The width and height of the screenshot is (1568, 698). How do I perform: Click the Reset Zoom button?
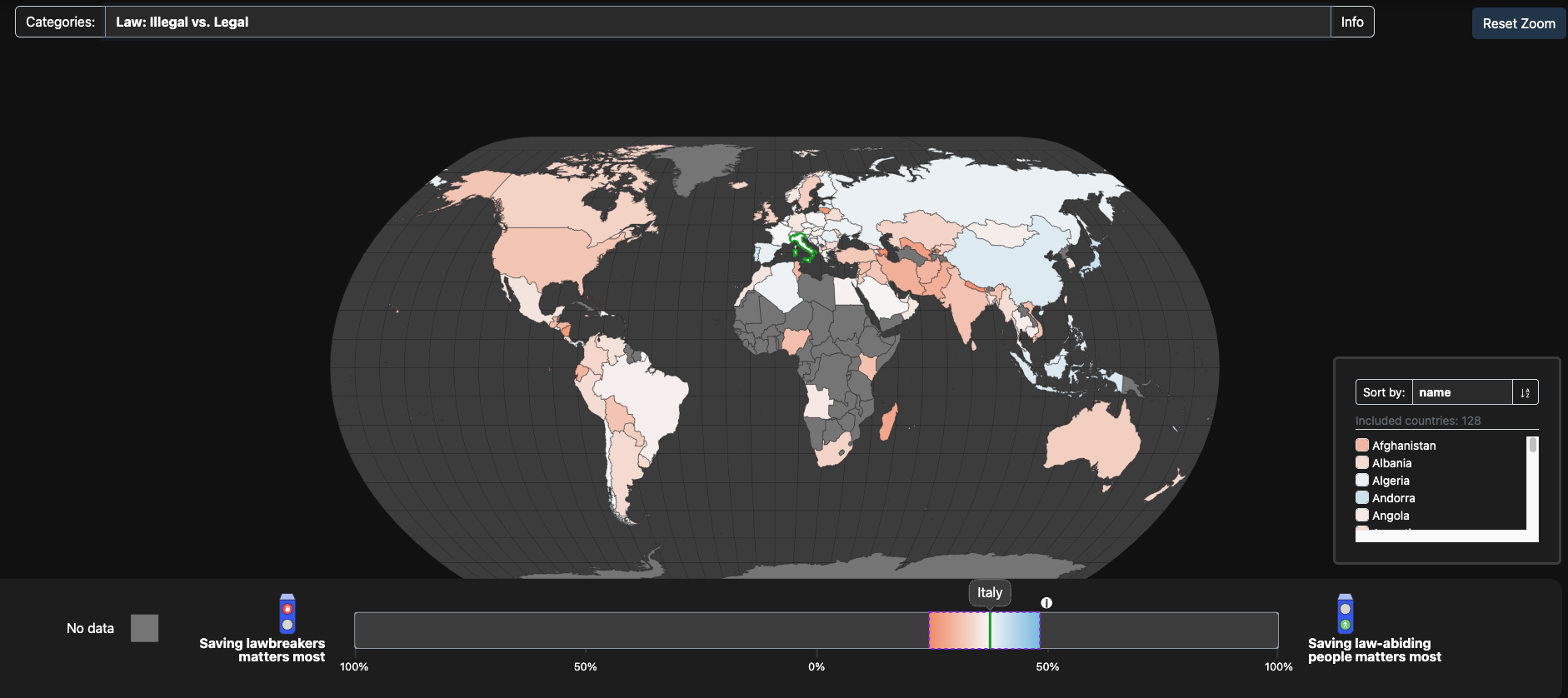1519,23
